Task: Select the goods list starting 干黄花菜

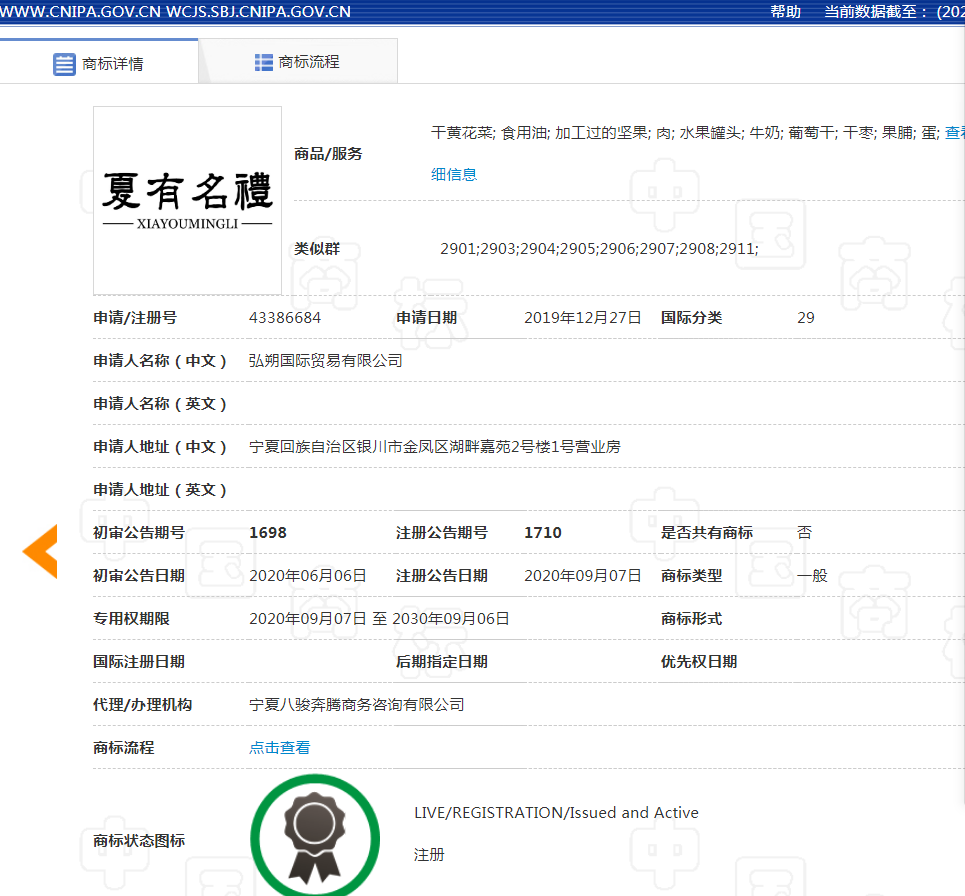Action: 685,133
